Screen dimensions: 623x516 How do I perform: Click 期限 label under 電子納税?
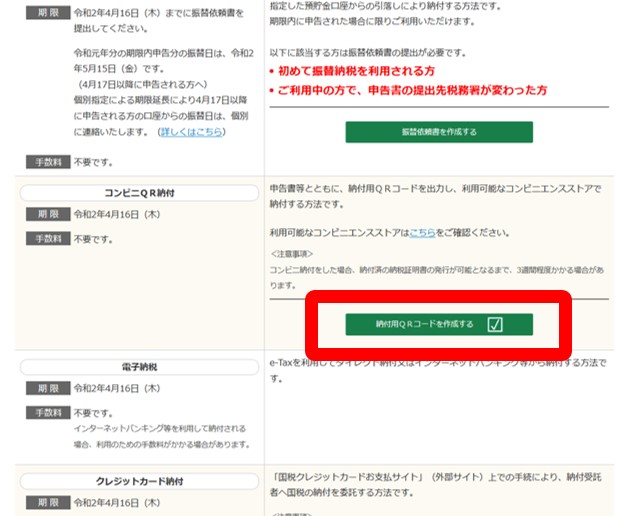click(48, 388)
